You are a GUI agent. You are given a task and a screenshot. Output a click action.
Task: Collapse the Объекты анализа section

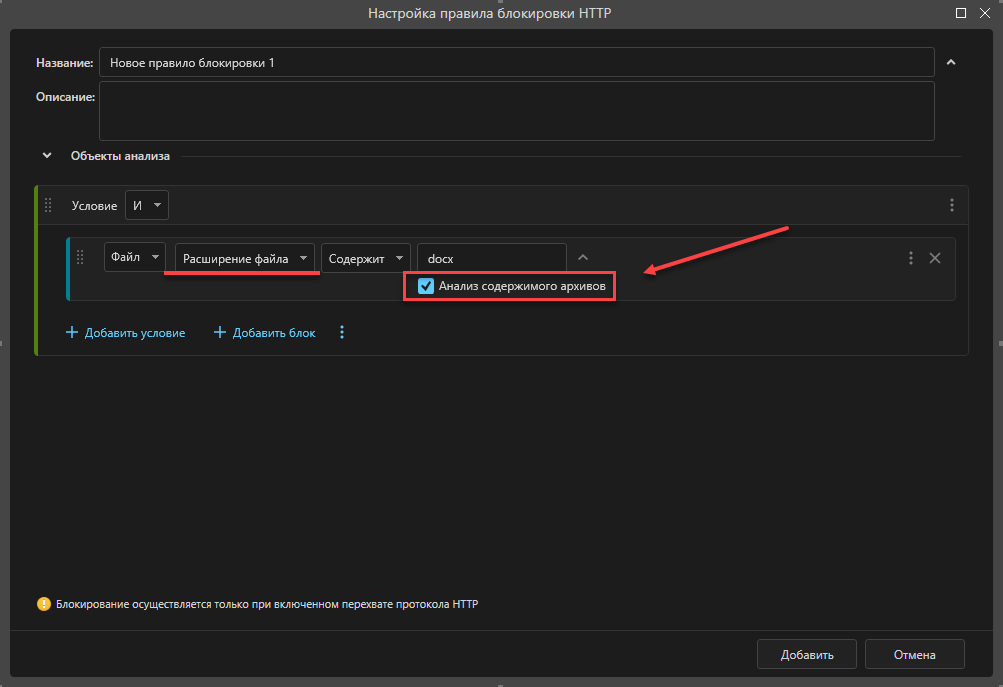tap(47, 155)
